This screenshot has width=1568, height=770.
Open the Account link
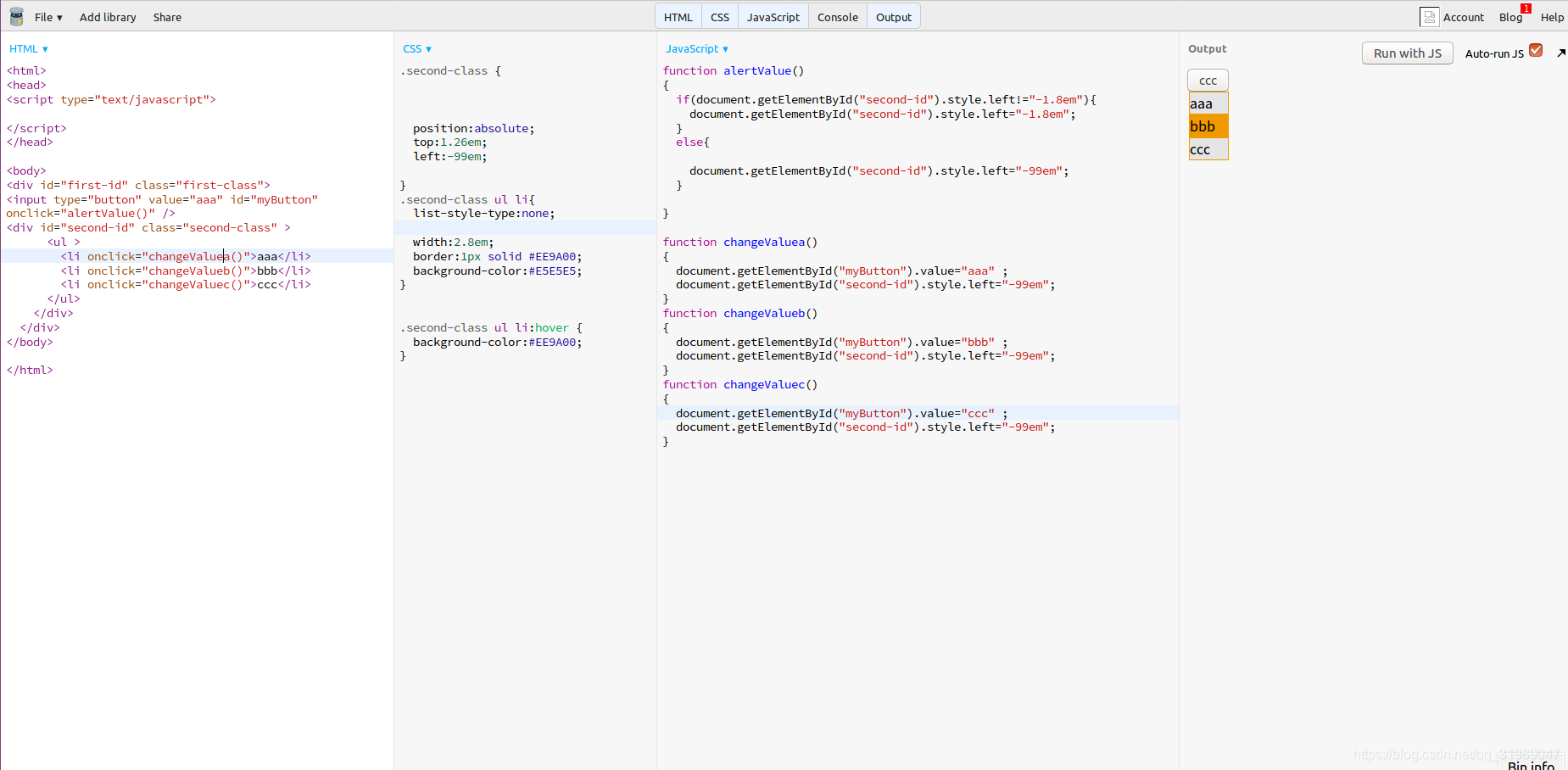tap(1464, 17)
